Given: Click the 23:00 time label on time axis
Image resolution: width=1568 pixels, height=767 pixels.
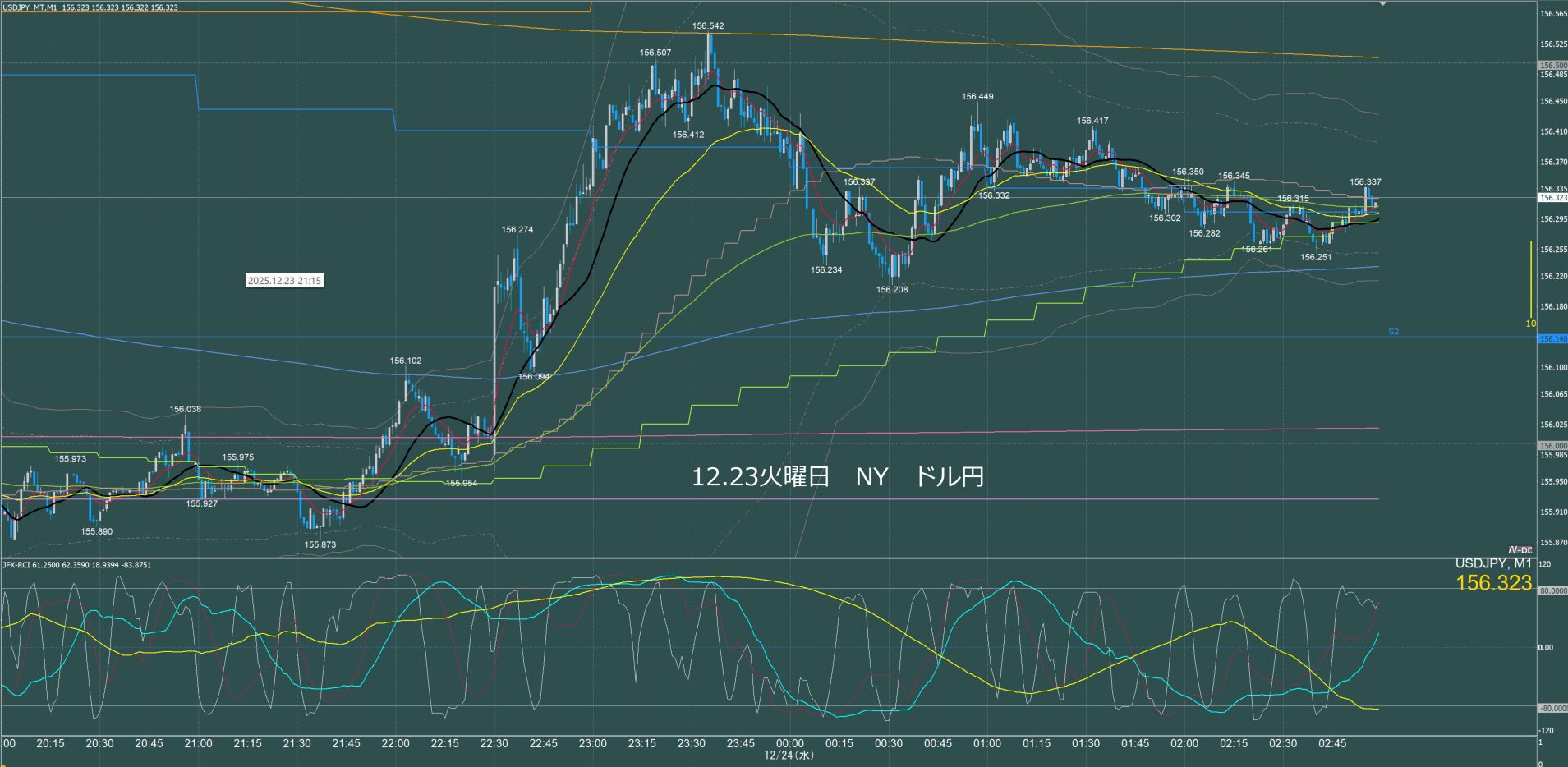Looking at the screenshot, I should pyautogui.click(x=592, y=743).
